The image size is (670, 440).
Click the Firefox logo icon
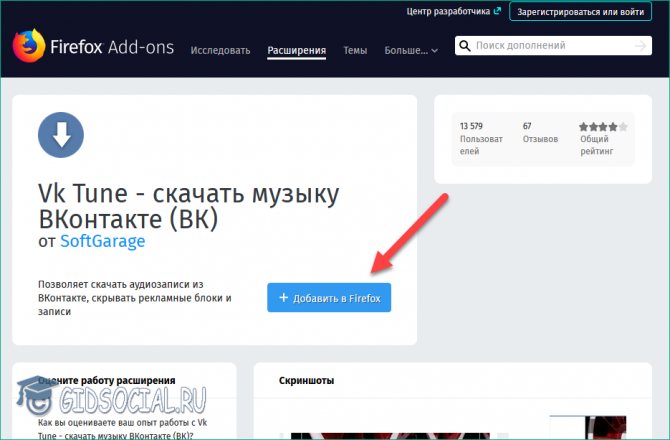coord(29,46)
